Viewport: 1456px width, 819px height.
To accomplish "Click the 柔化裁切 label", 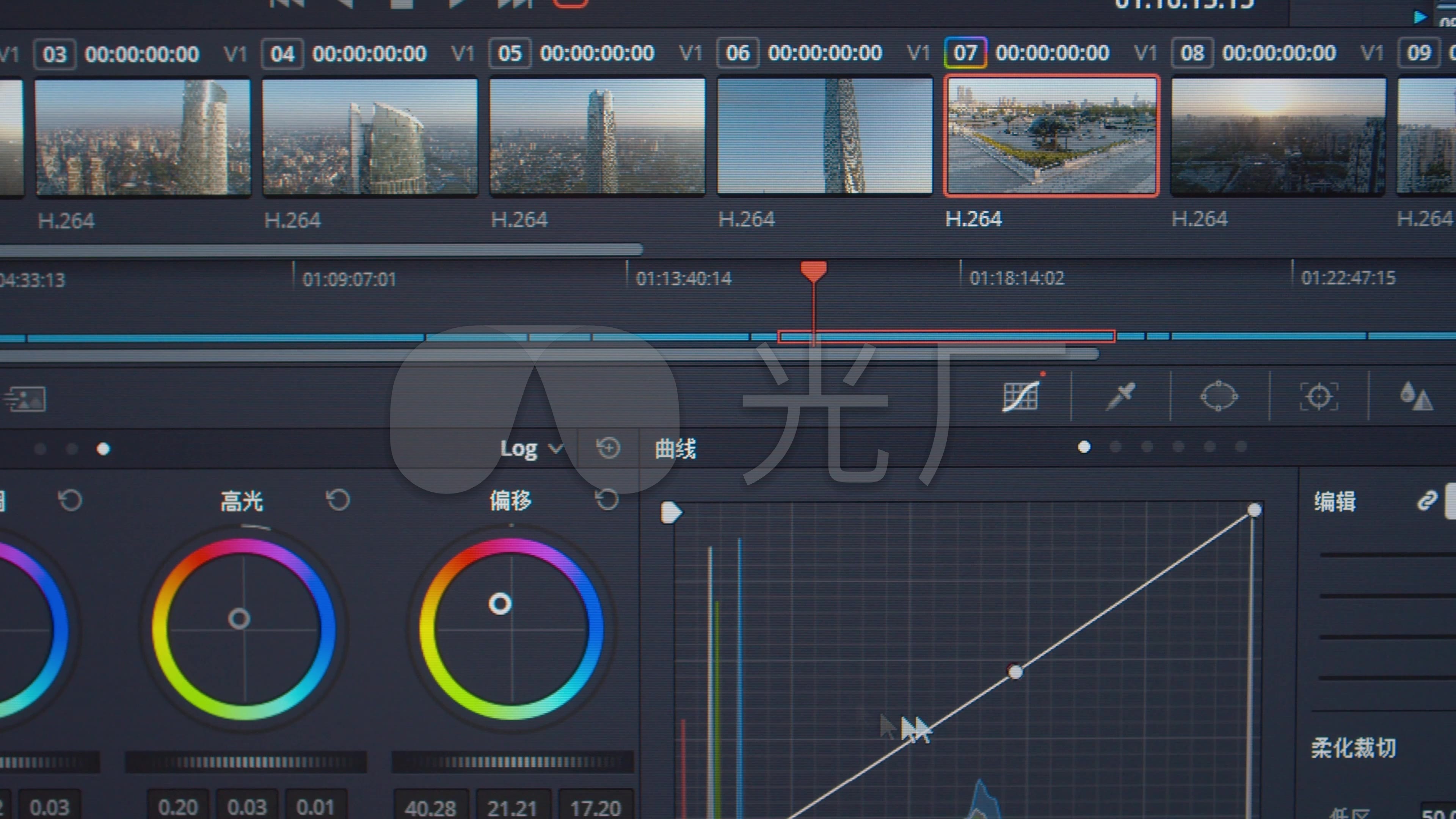I will click(1354, 748).
